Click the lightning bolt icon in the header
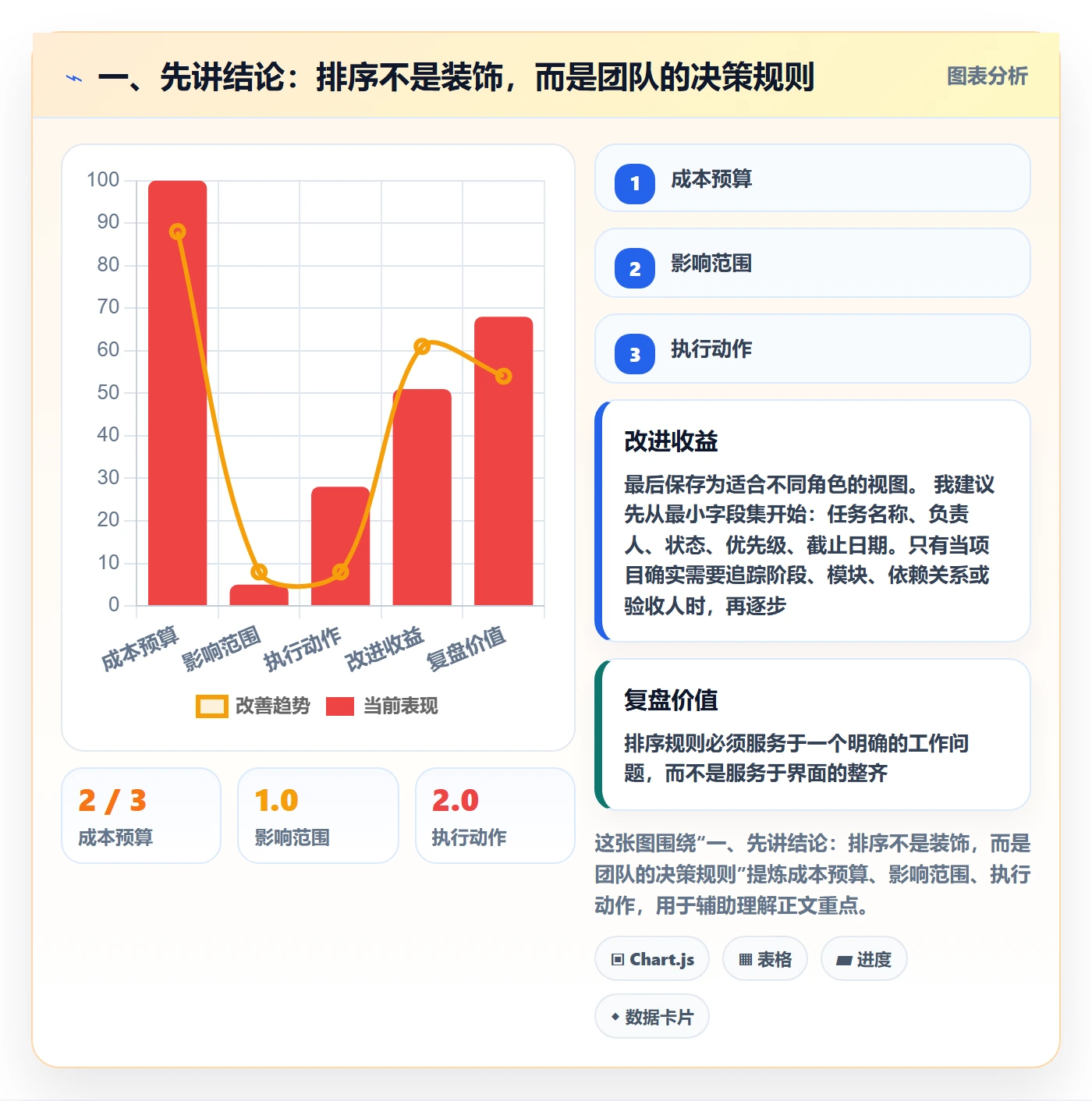 click(74, 78)
